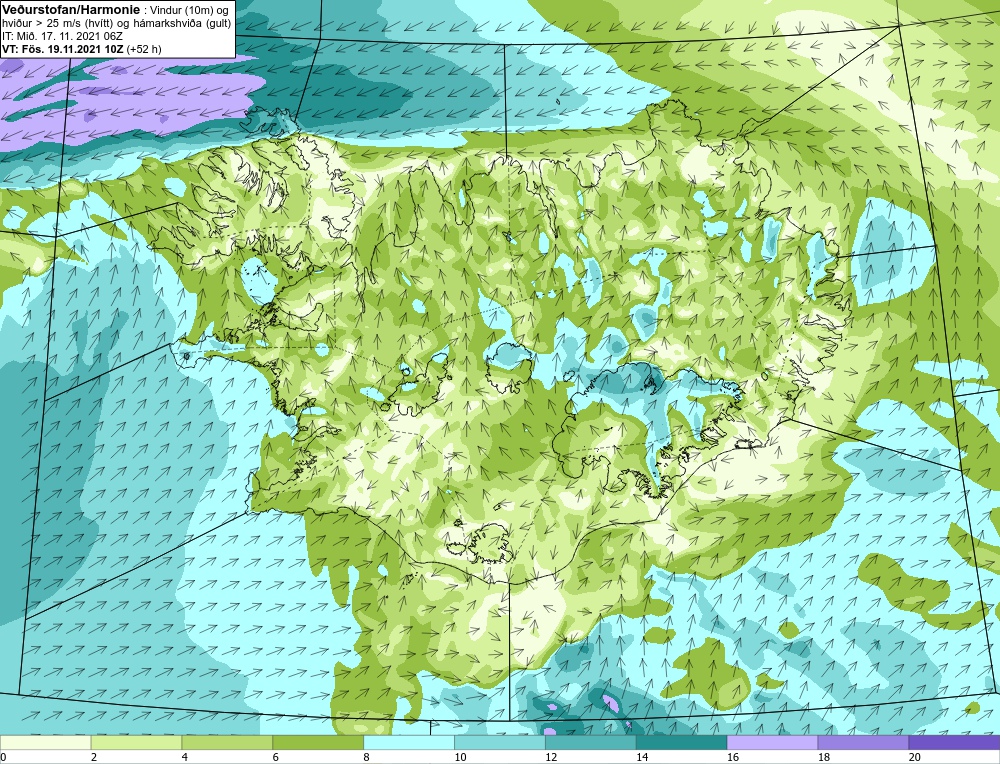Click the legend label '20'
1000x764 pixels.
pos(915,757)
